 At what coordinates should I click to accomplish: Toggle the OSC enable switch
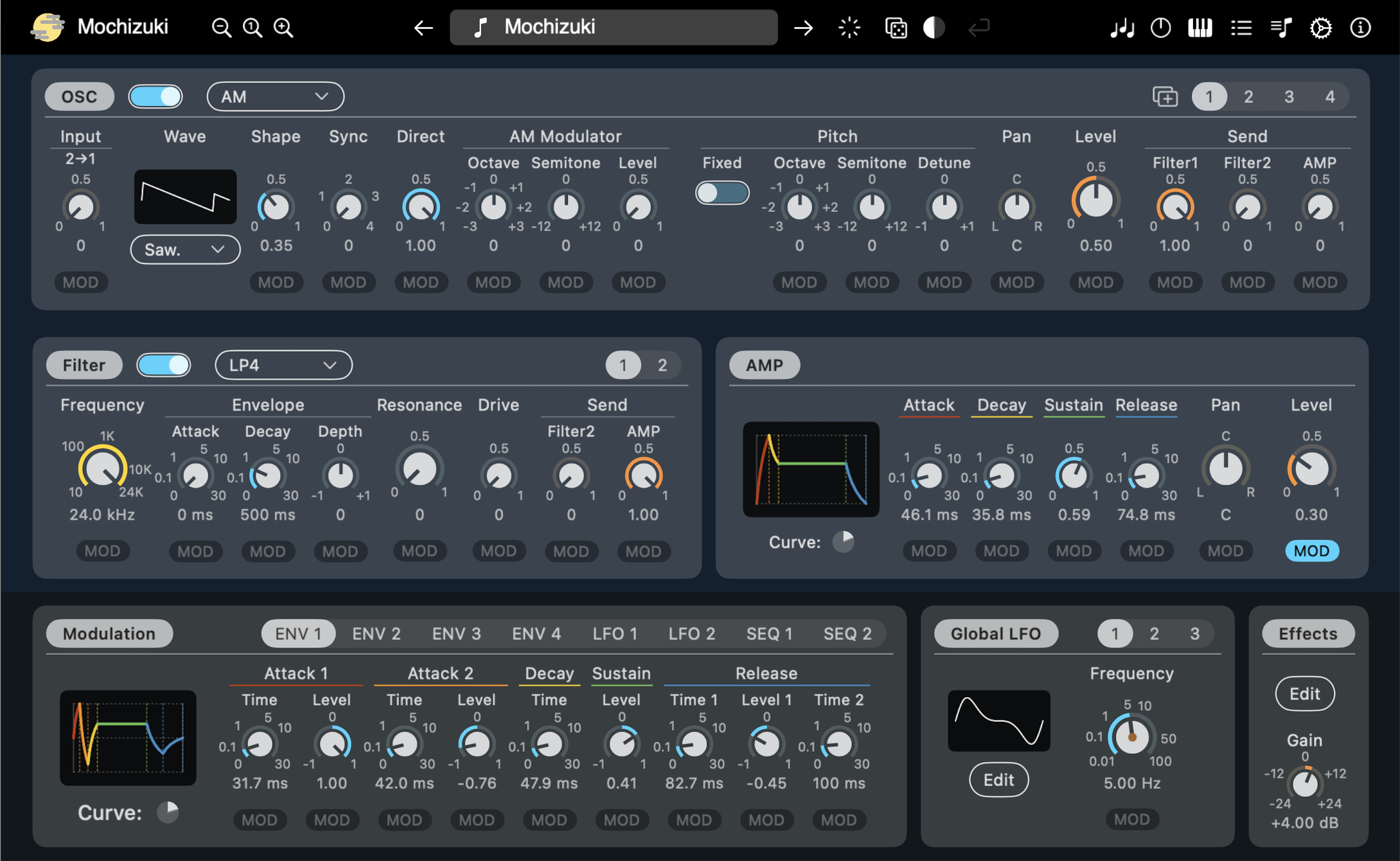155,96
